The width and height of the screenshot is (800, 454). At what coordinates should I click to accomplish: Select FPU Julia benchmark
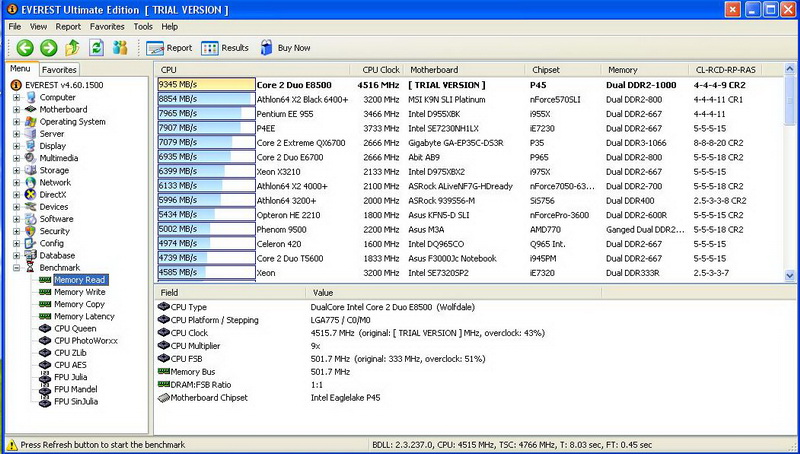70,377
